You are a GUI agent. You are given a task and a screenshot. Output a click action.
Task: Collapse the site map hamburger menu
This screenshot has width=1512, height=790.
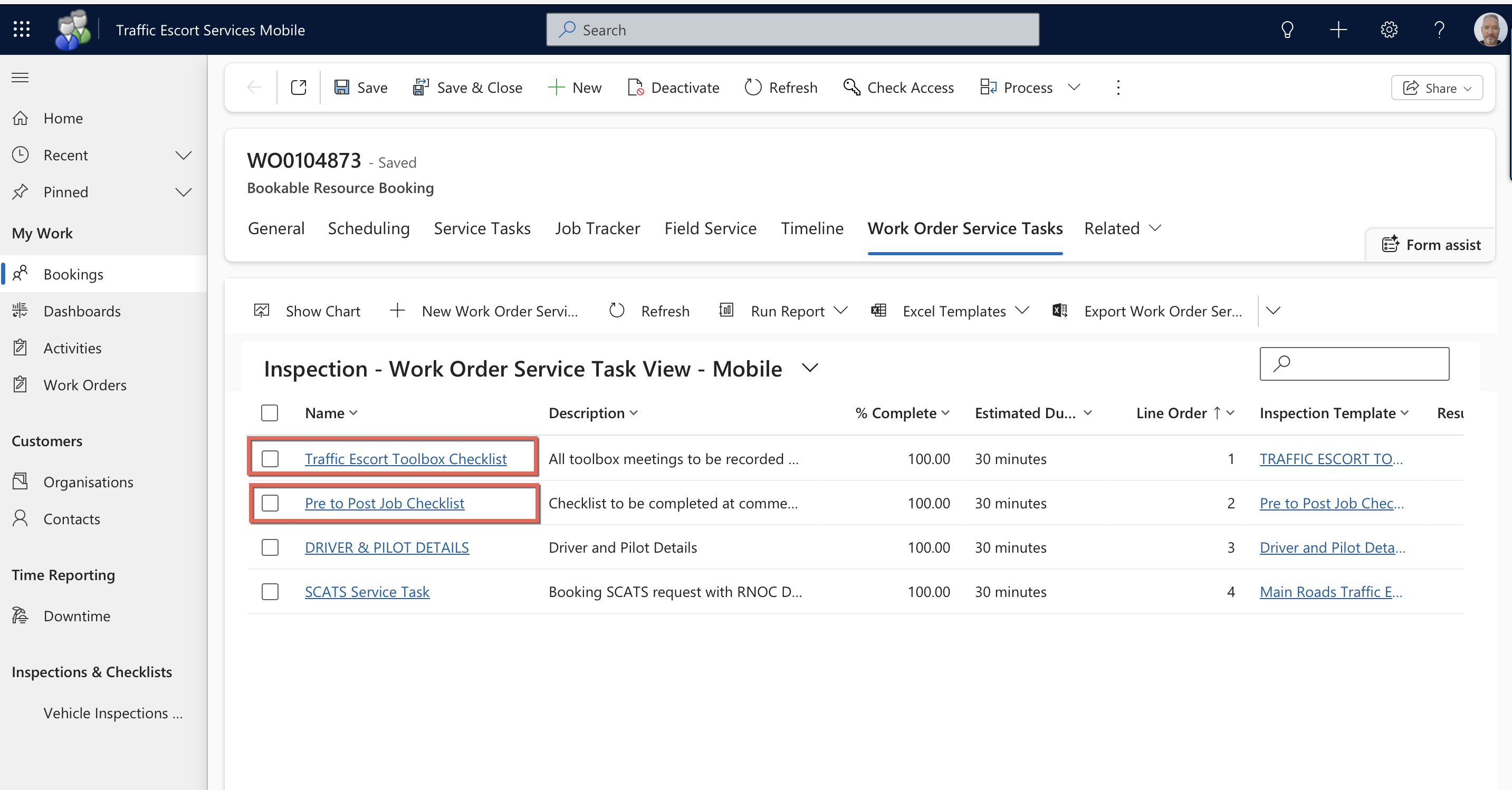21,78
